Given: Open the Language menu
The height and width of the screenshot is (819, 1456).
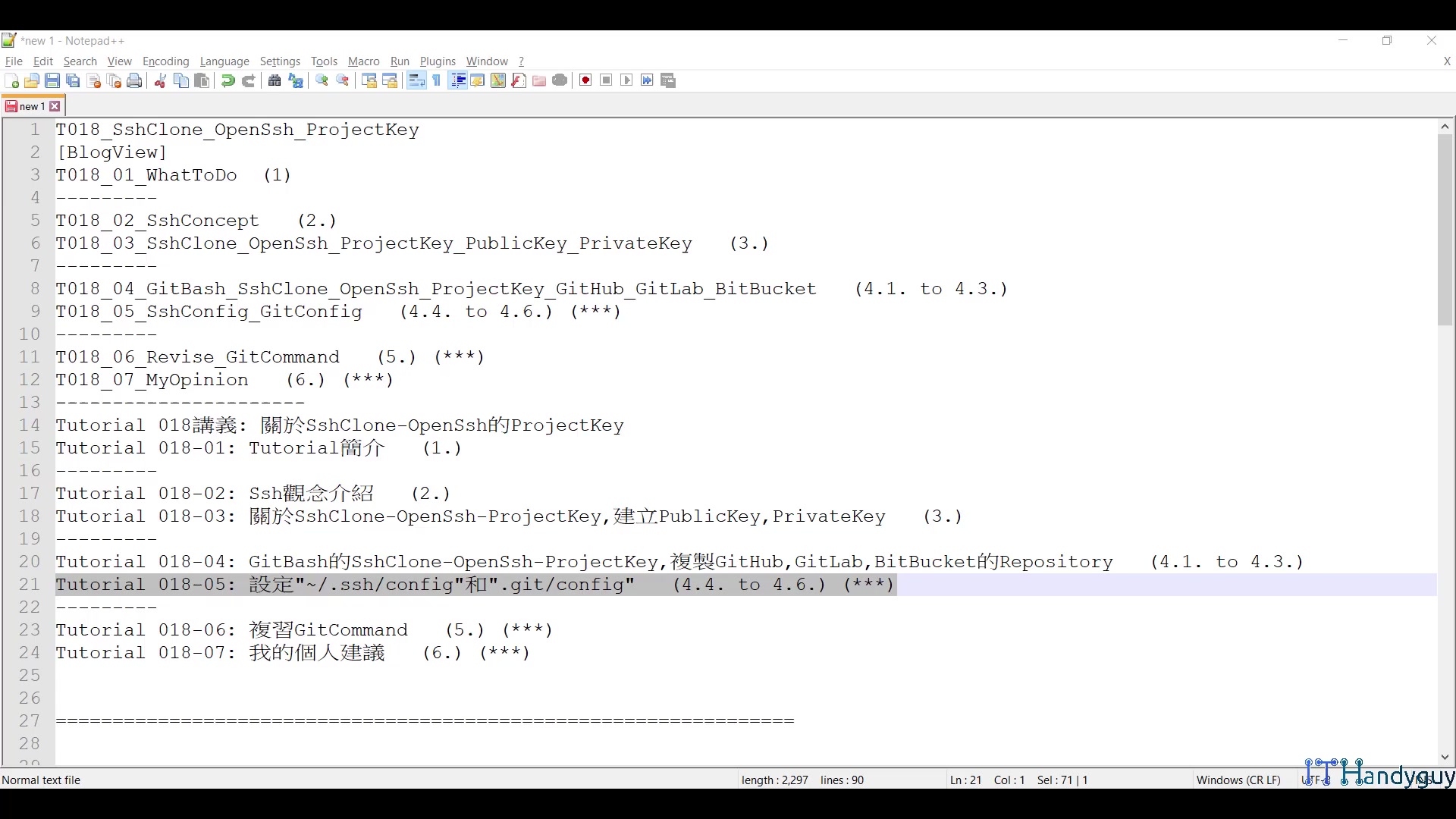Looking at the screenshot, I should (224, 61).
